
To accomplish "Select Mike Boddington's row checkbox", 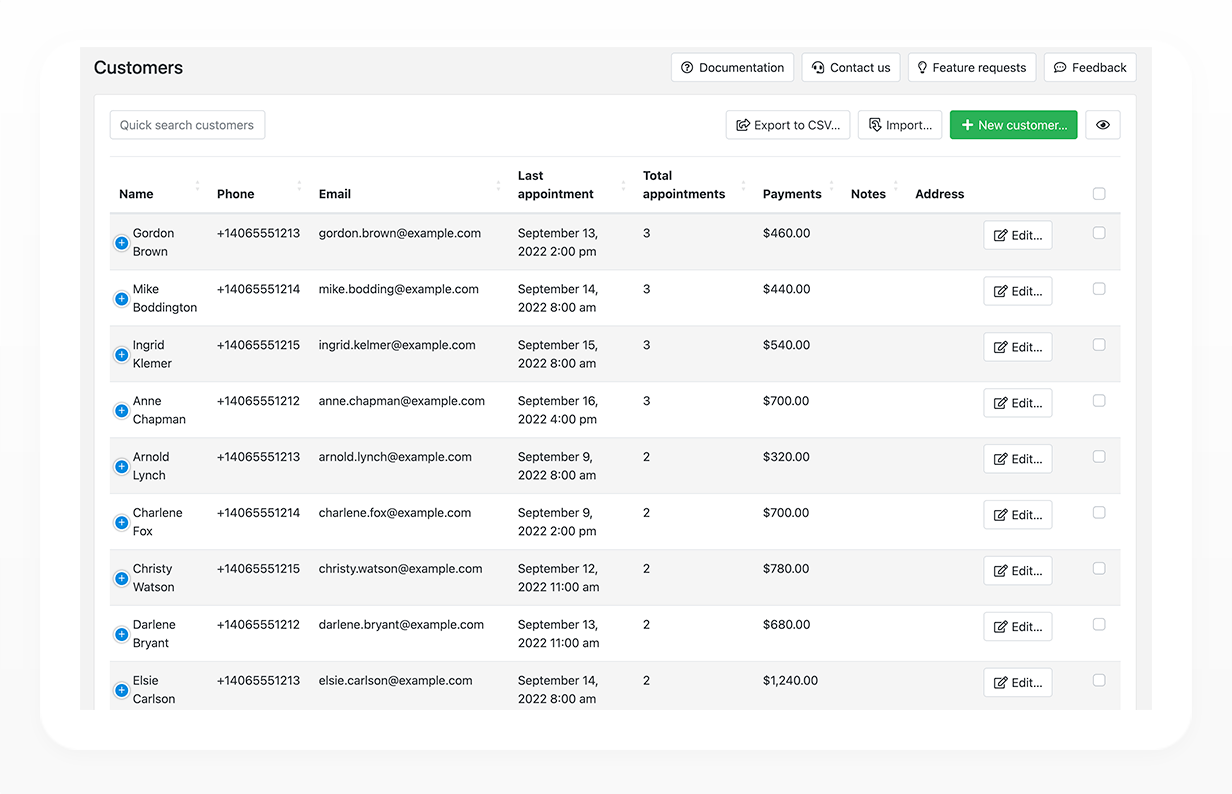I will click(x=1099, y=289).
